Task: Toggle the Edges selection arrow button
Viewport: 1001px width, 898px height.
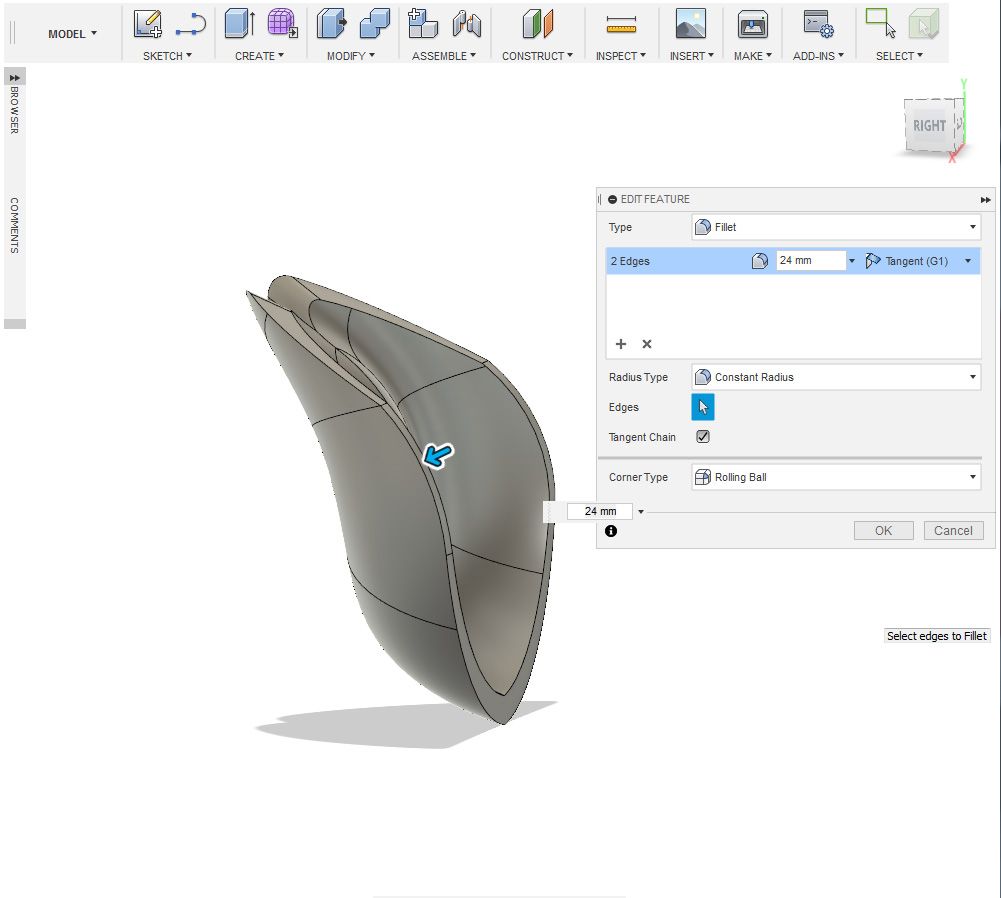Action: tap(703, 407)
